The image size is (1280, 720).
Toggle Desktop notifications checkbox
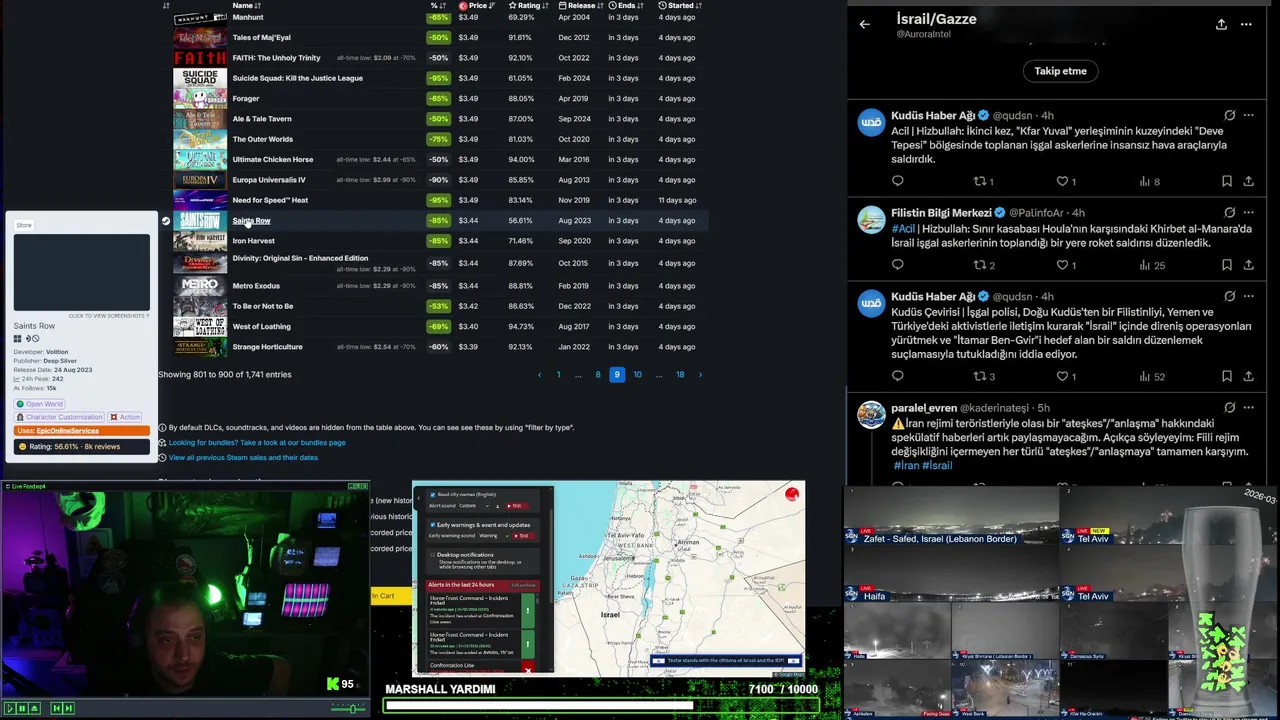(x=433, y=555)
